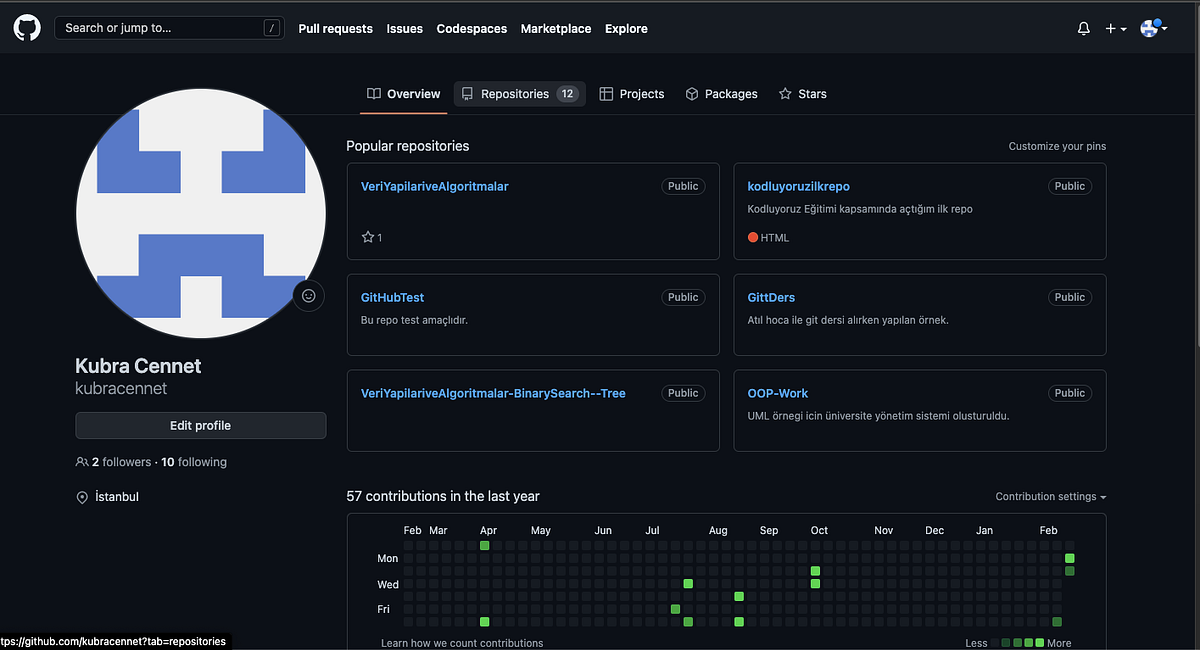Click the smiley set-status icon on the avatar

(308, 295)
